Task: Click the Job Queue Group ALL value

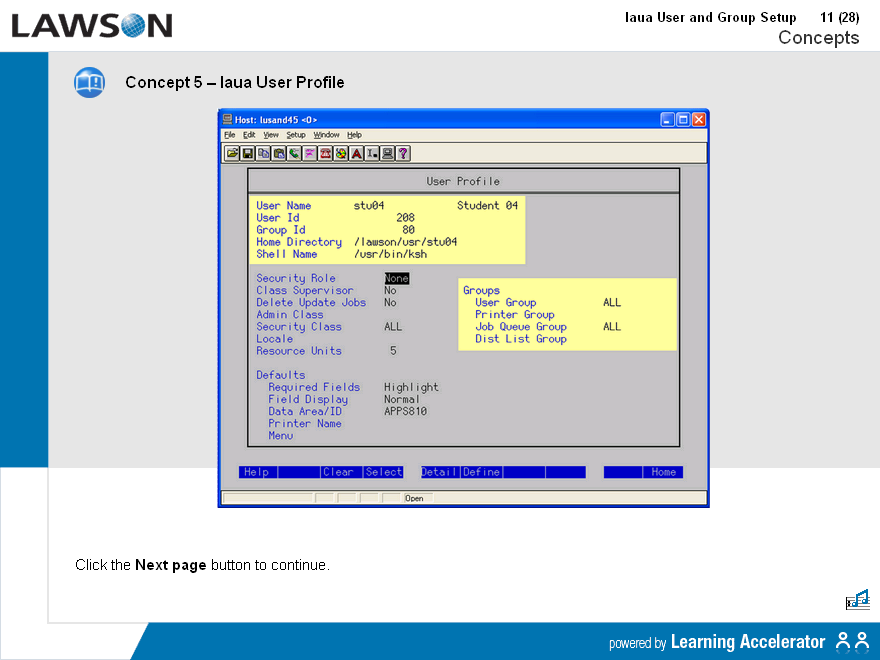Action: pyautogui.click(x=612, y=327)
